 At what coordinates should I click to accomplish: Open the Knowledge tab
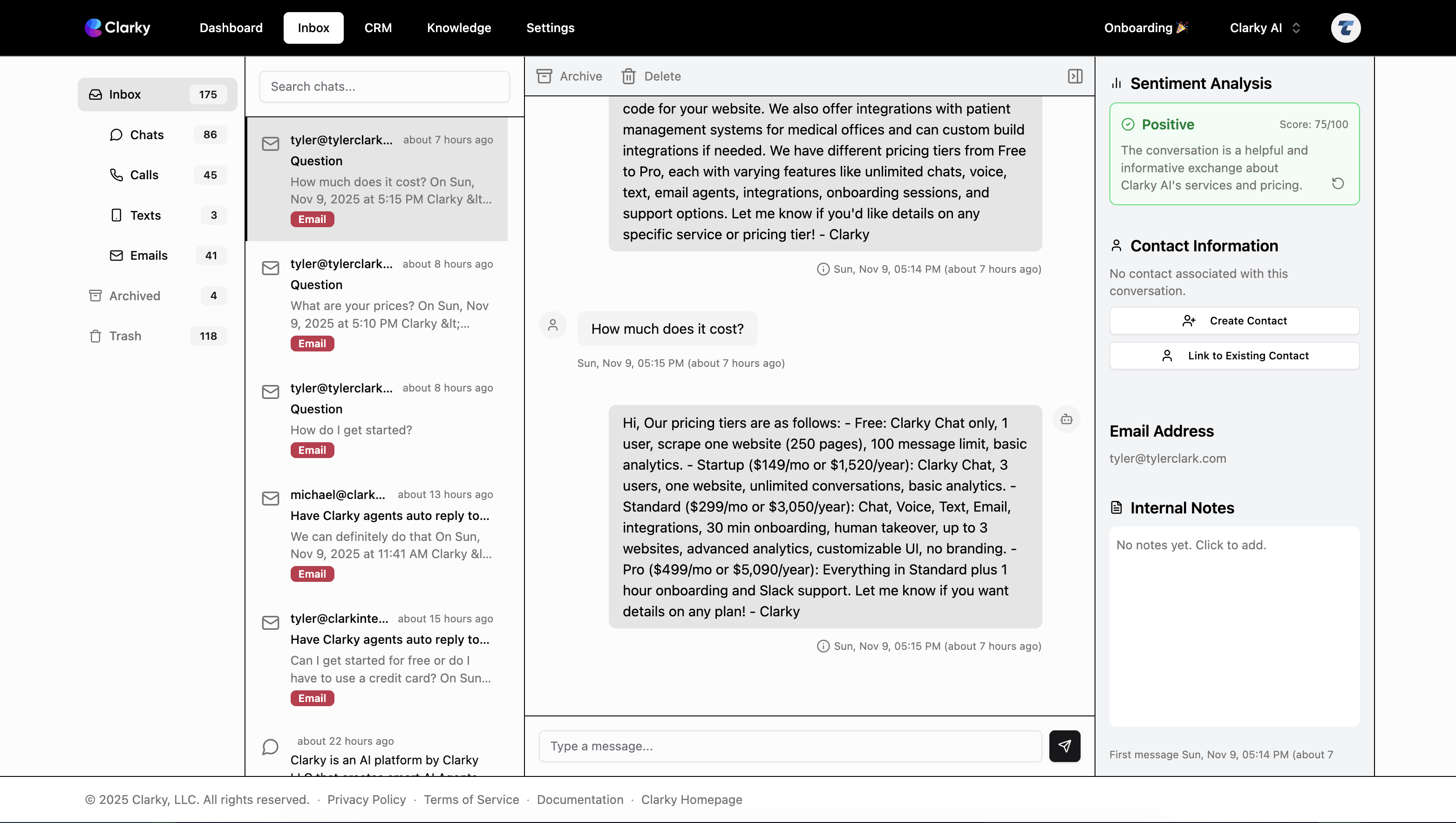tap(459, 28)
